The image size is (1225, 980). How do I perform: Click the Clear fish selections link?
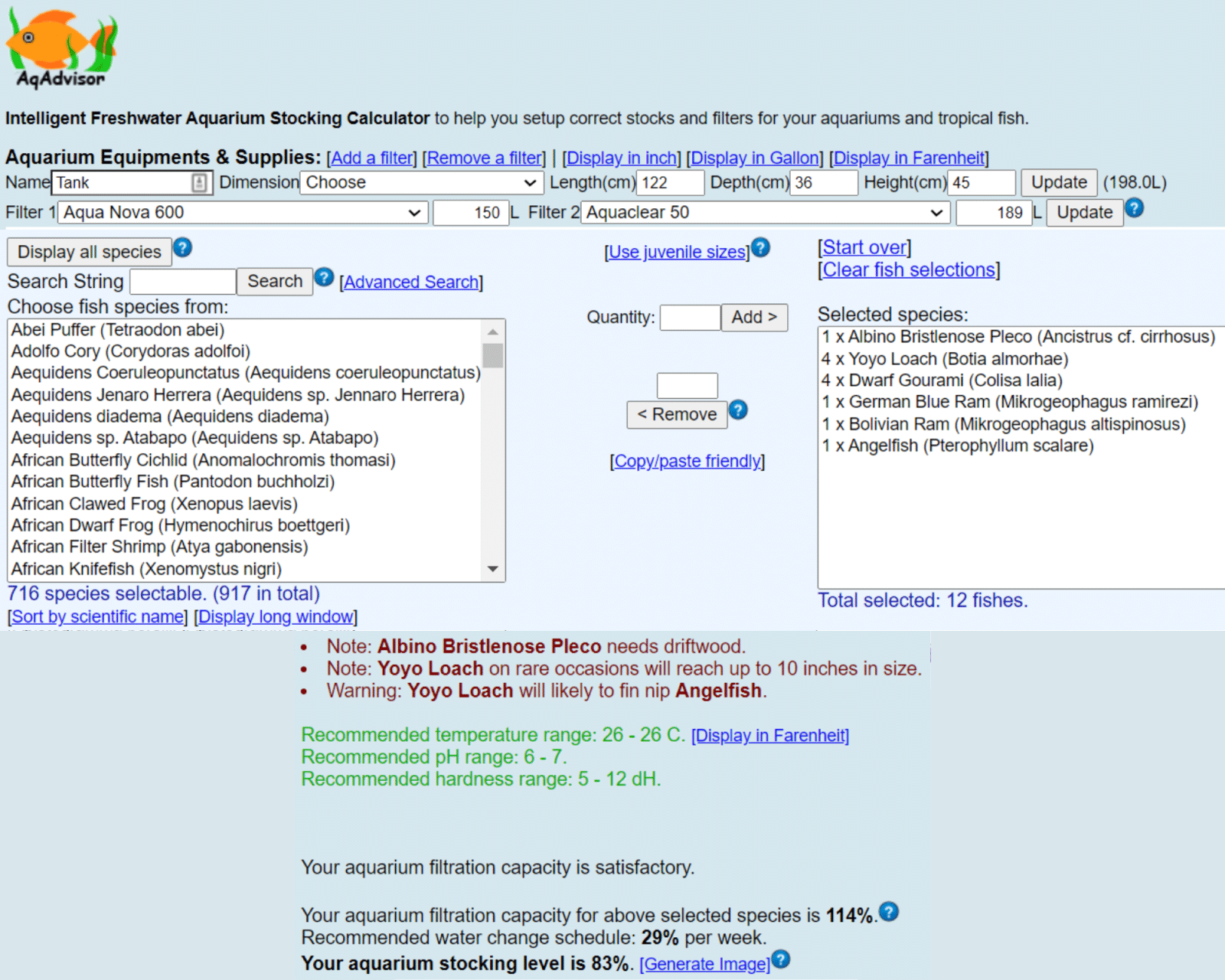tap(909, 269)
